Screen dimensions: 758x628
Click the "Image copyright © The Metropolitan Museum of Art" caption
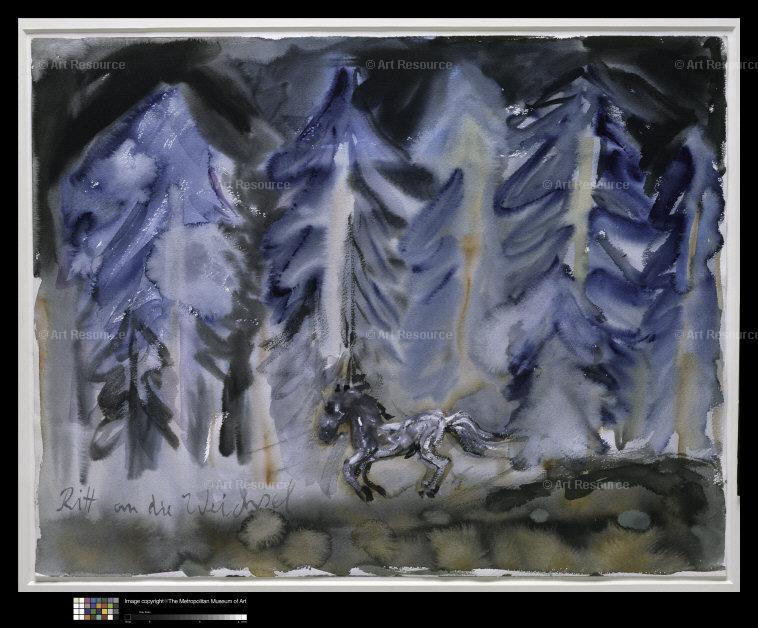(186, 601)
